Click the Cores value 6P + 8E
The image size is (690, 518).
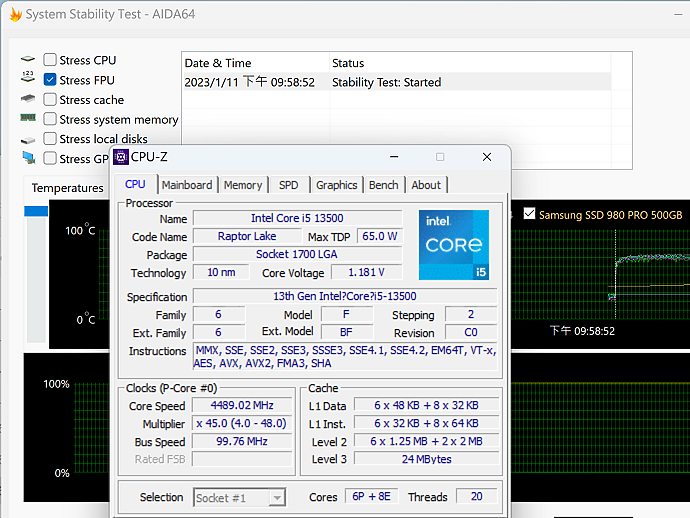point(371,496)
